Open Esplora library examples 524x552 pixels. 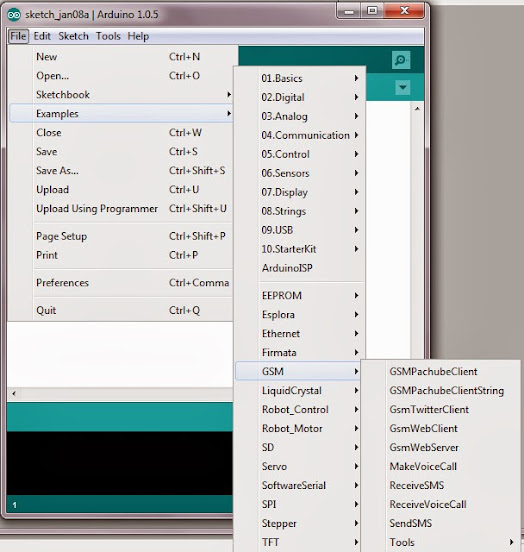click(x=299, y=315)
